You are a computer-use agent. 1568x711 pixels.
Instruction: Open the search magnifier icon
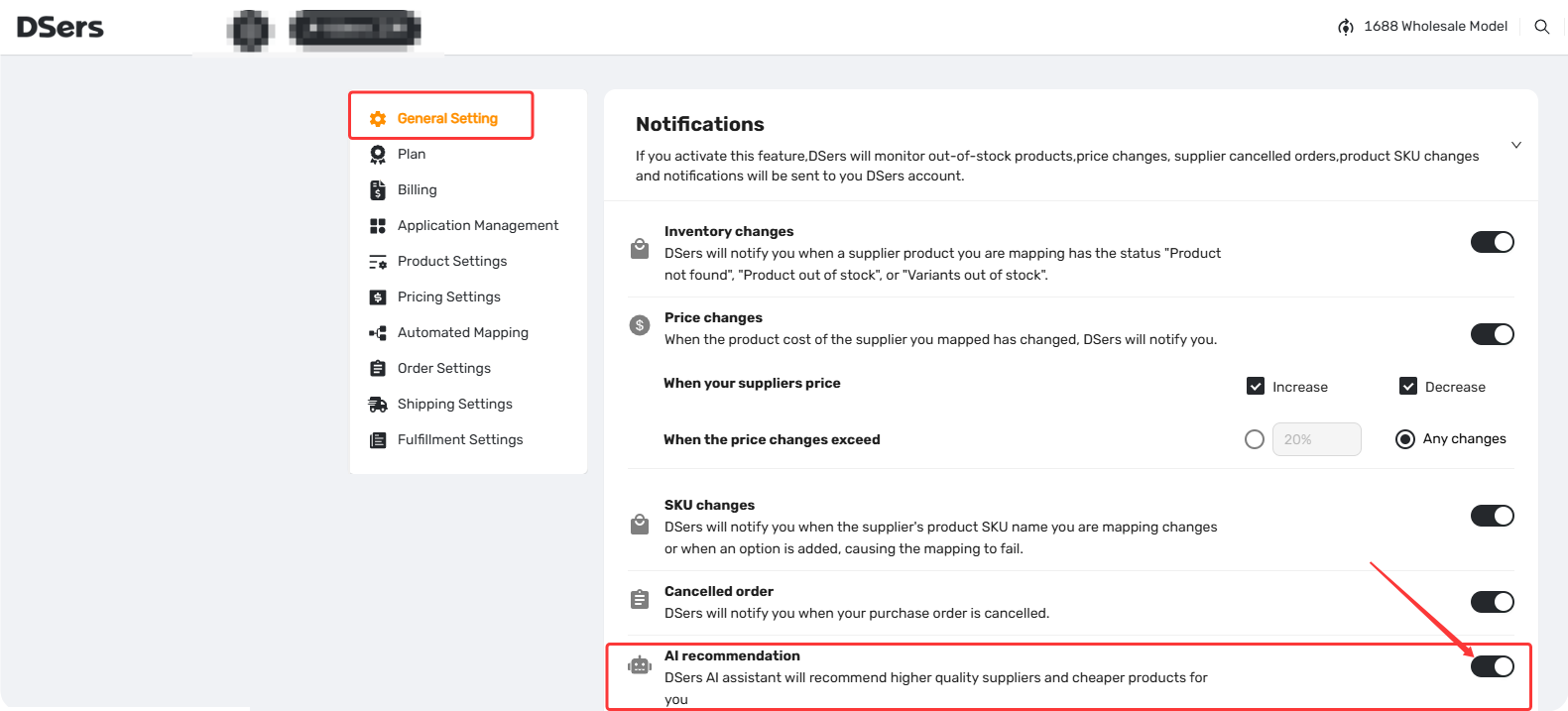click(x=1542, y=27)
